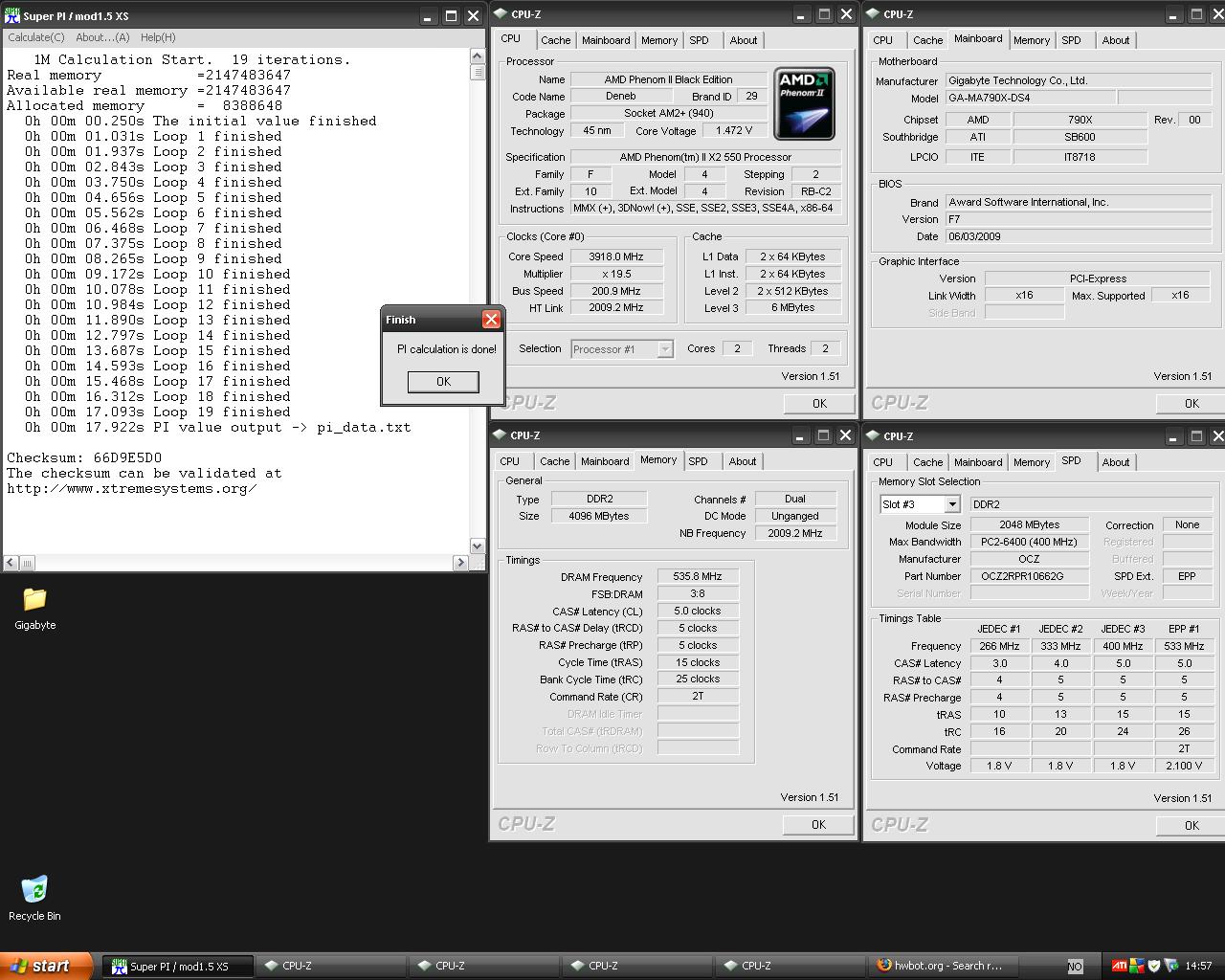Click the network computers tray icon
Viewport: 1225px width, 980px height.
click(x=1170, y=966)
